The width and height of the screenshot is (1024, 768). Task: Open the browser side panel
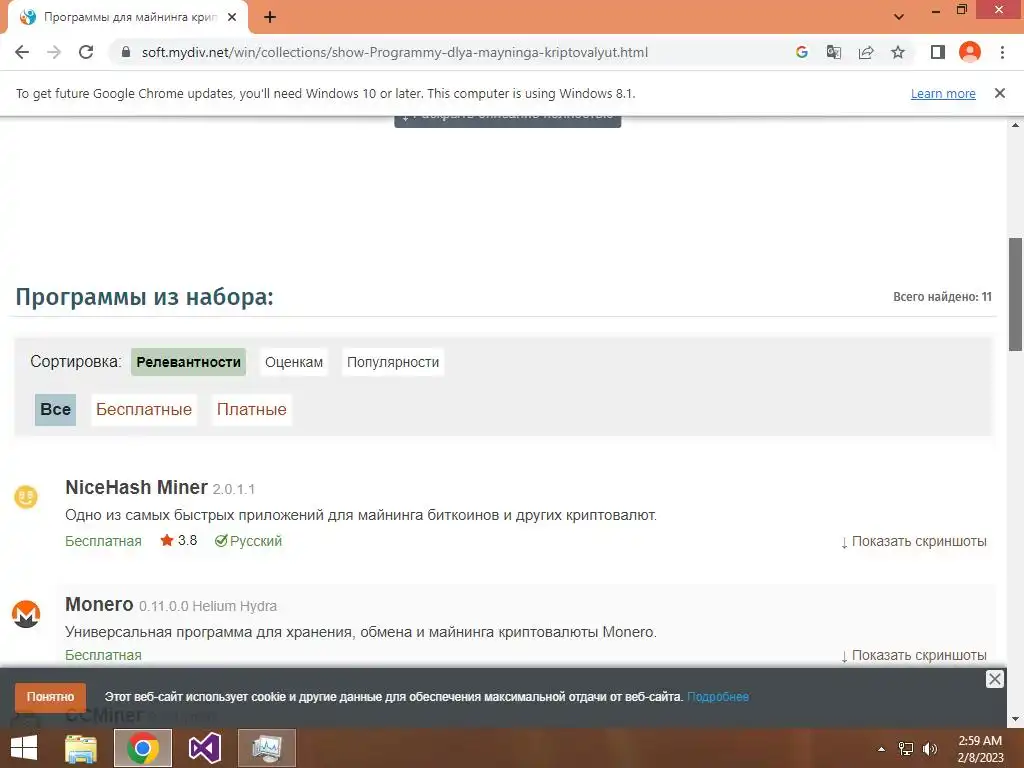tap(938, 52)
